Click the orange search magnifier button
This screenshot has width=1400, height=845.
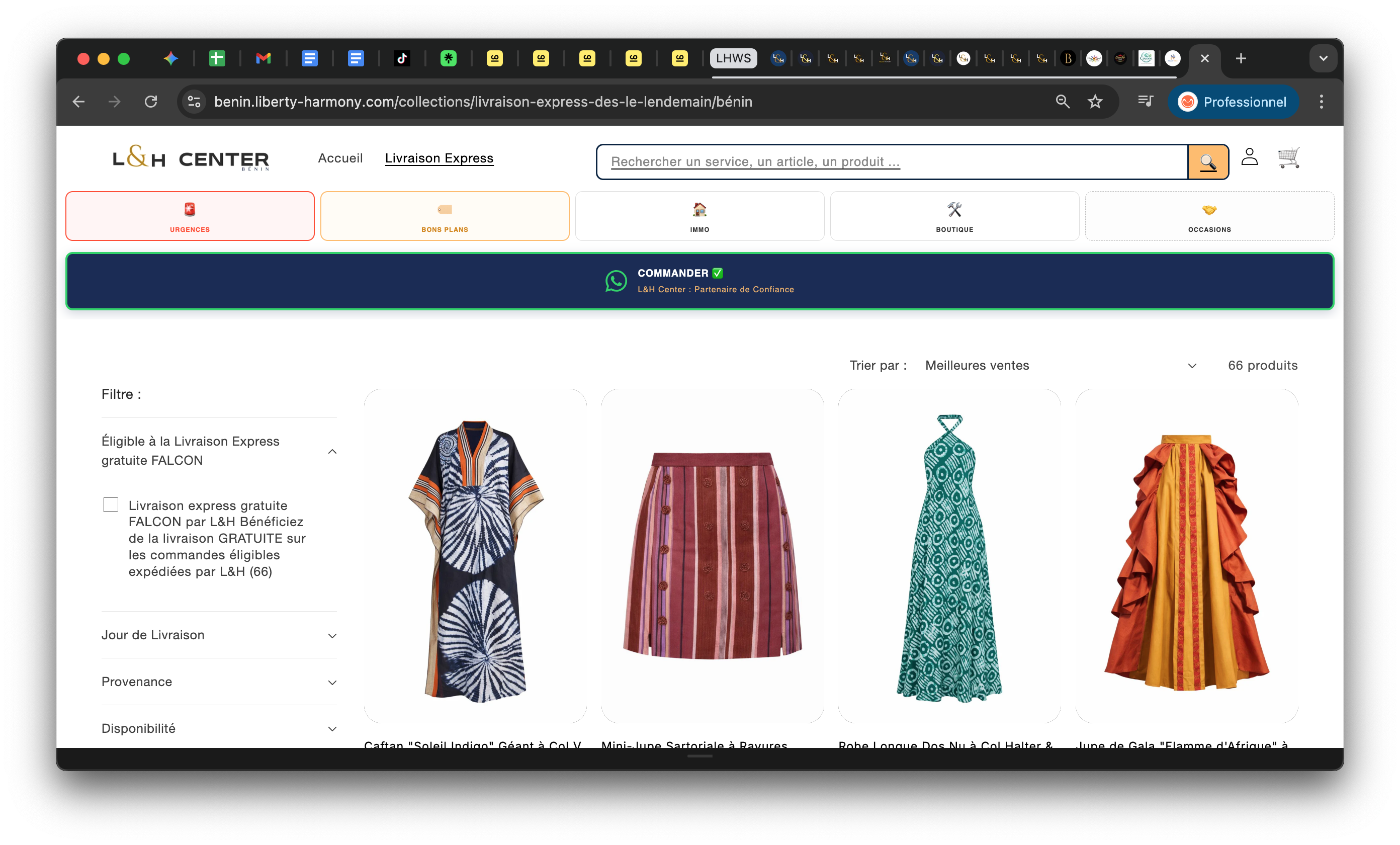coord(1207,162)
